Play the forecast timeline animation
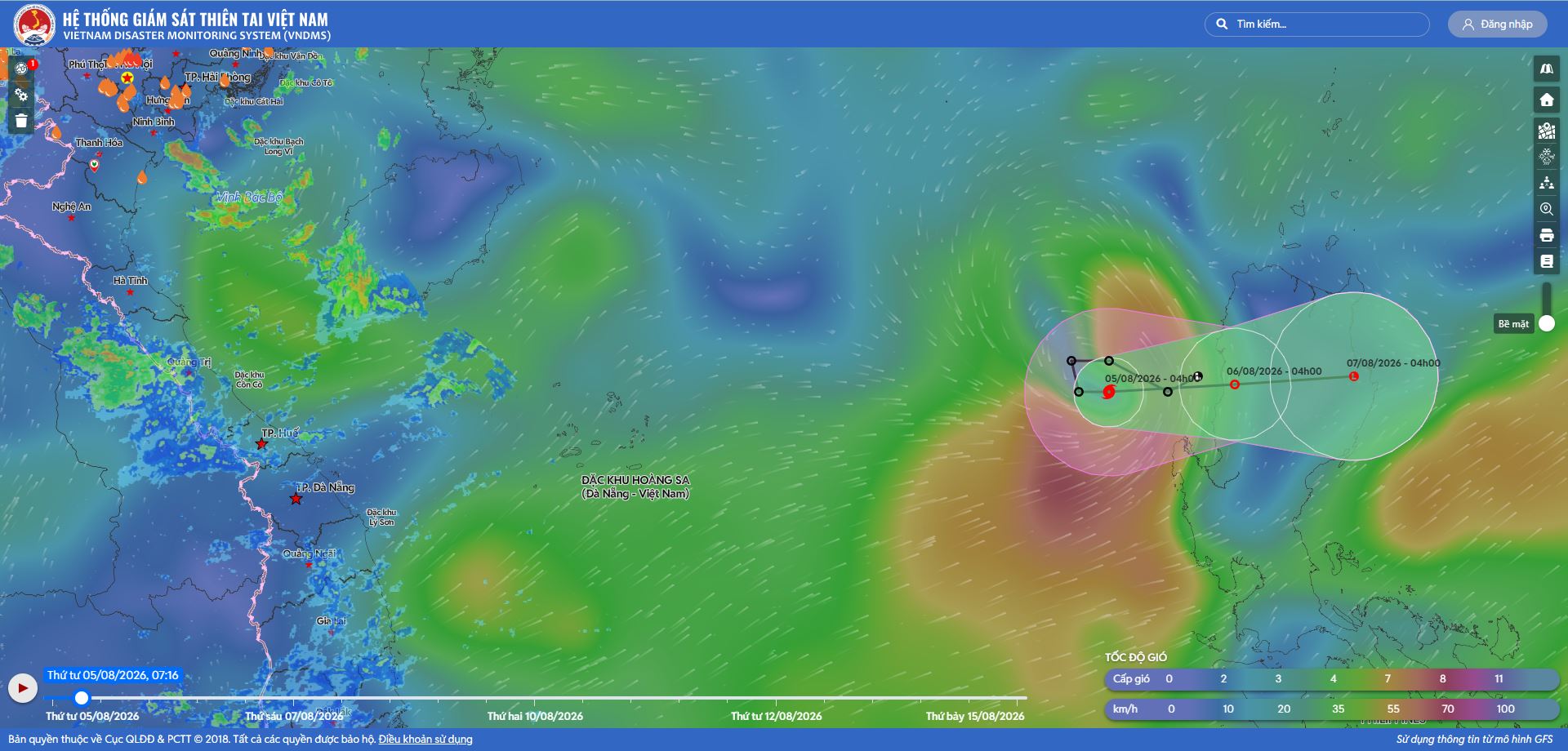This screenshot has width=1568, height=751. [23, 688]
